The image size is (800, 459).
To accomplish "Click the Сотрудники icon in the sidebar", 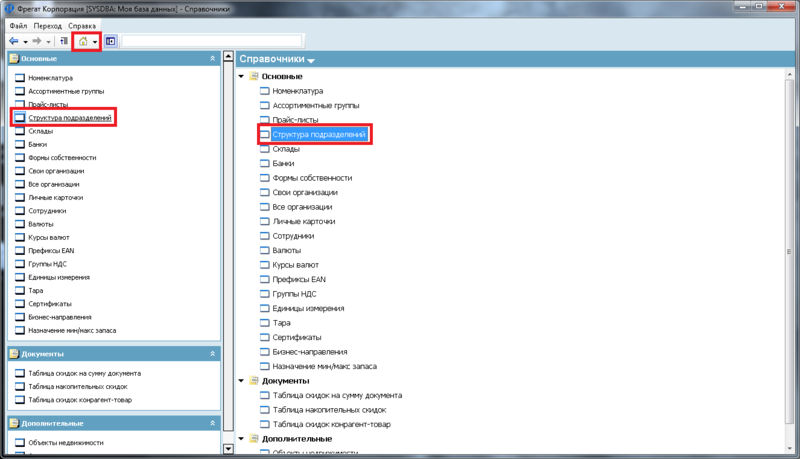I will tap(20, 211).
